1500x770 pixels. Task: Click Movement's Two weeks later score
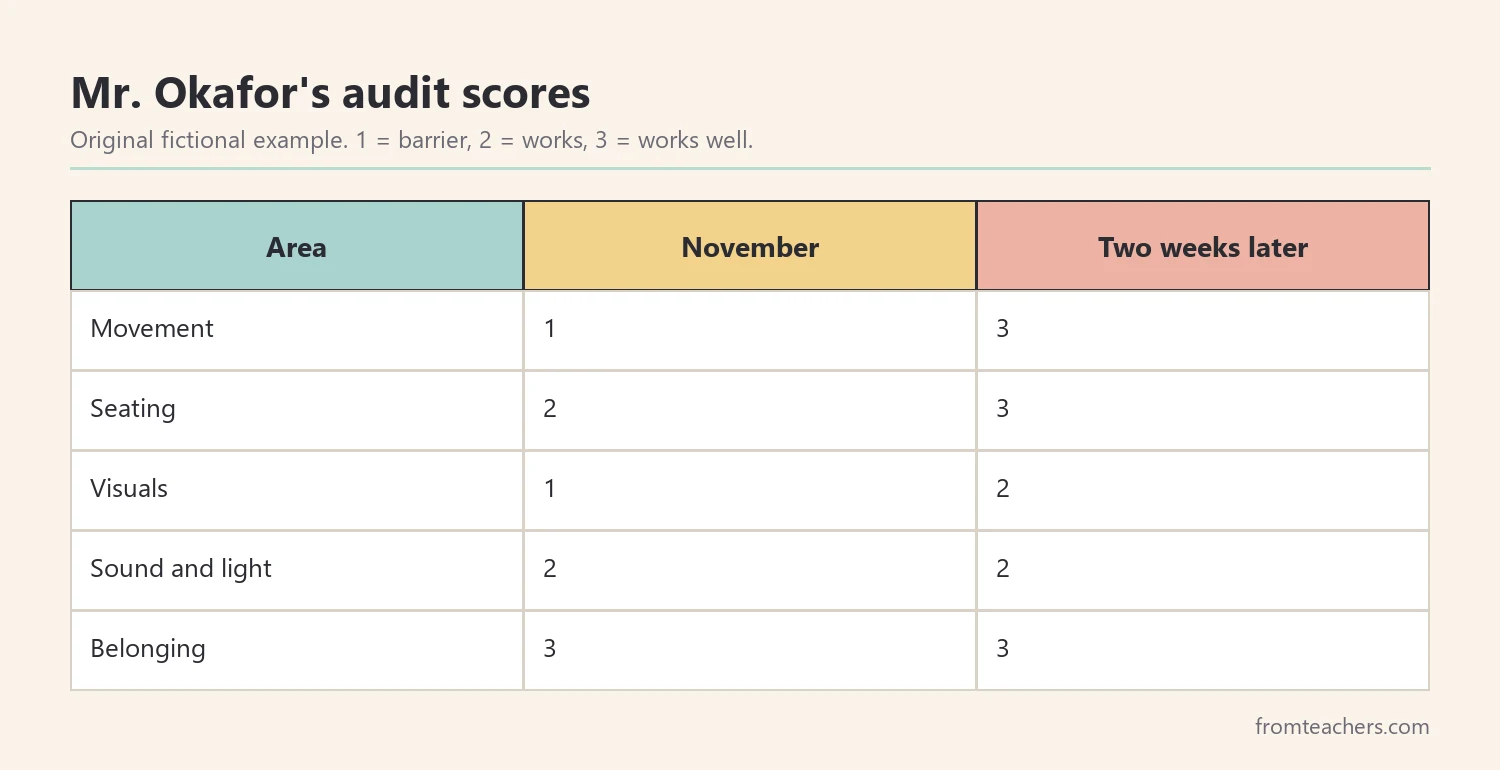(x=1203, y=330)
